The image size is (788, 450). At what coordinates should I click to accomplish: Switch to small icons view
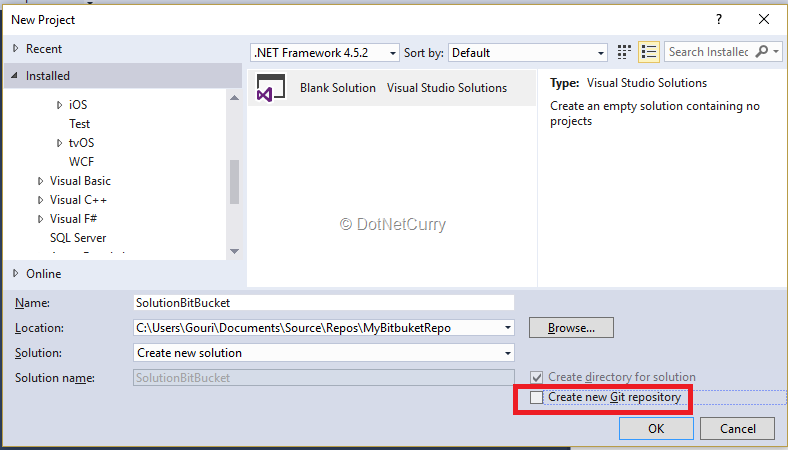[x=624, y=52]
